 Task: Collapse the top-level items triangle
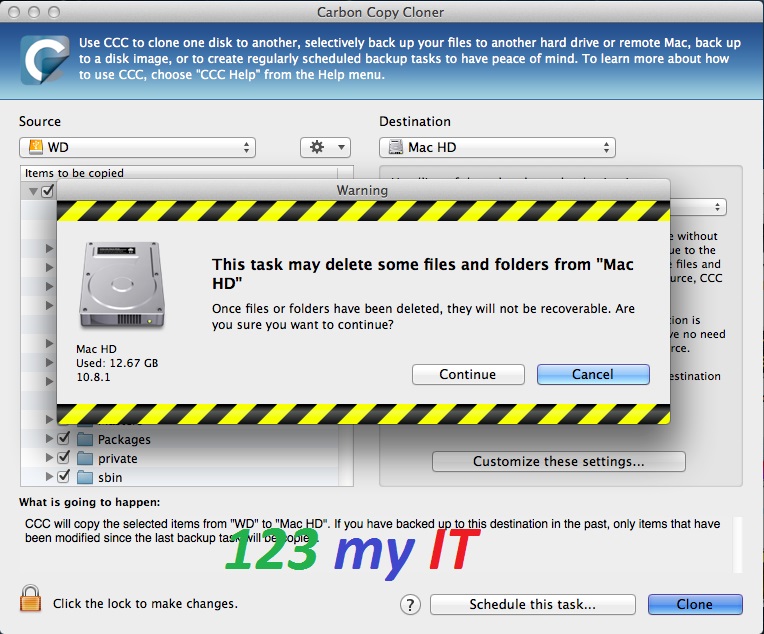click(33, 192)
